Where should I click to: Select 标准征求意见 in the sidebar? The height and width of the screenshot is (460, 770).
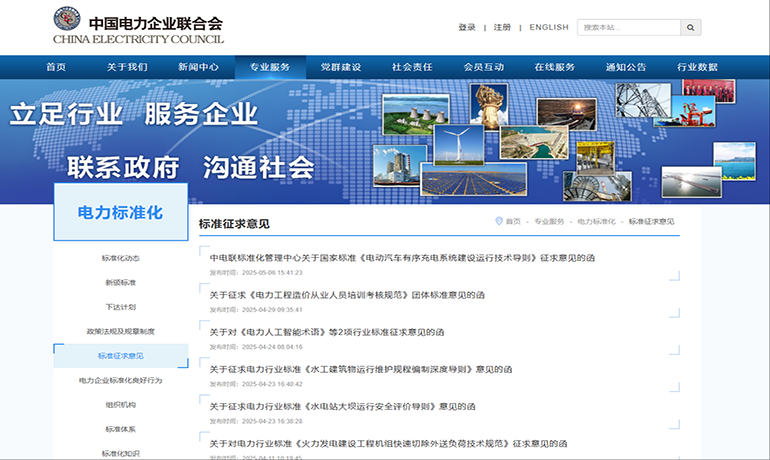click(121, 356)
